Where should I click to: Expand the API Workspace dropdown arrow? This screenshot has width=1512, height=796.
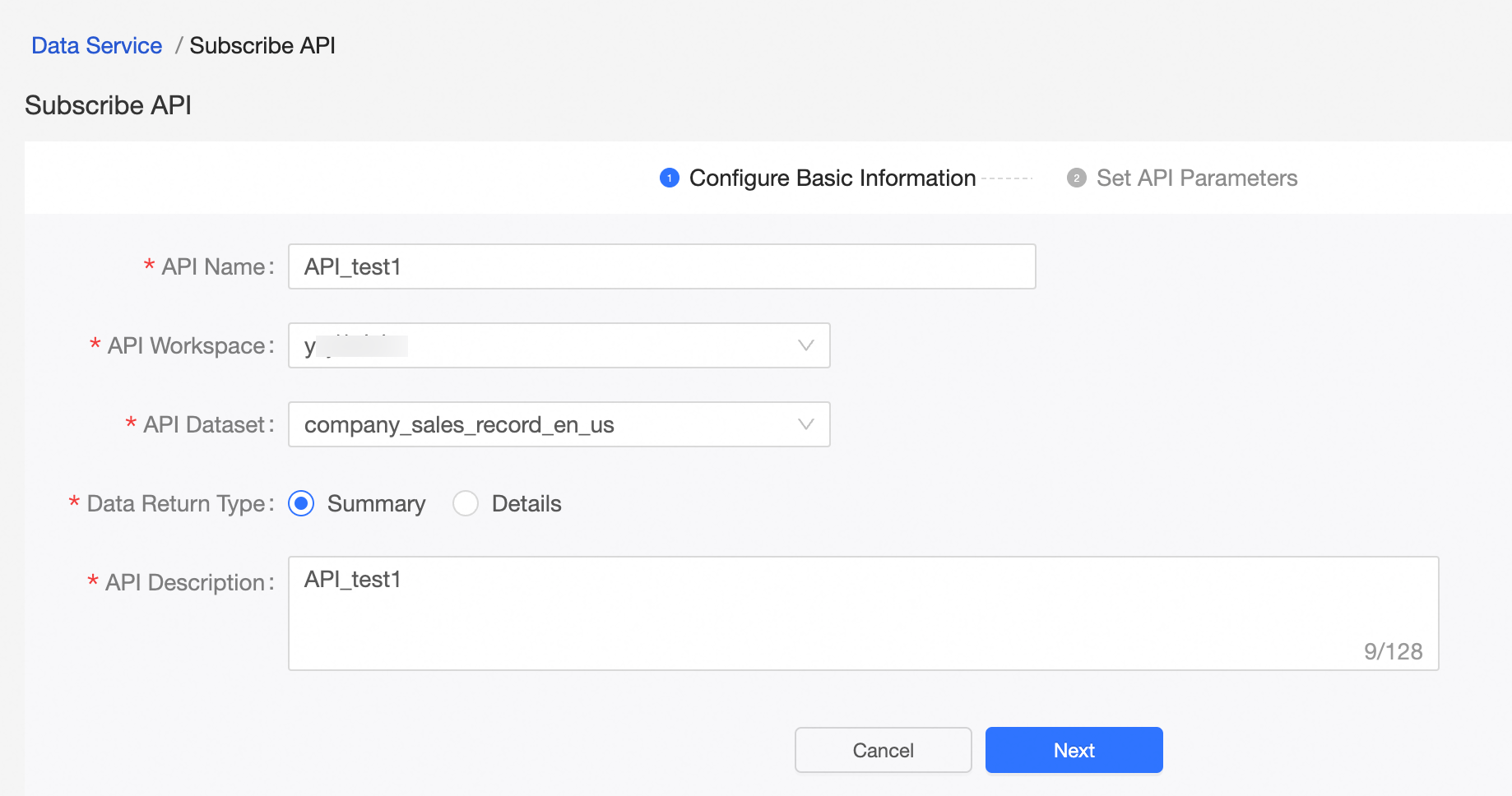(x=806, y=345)
